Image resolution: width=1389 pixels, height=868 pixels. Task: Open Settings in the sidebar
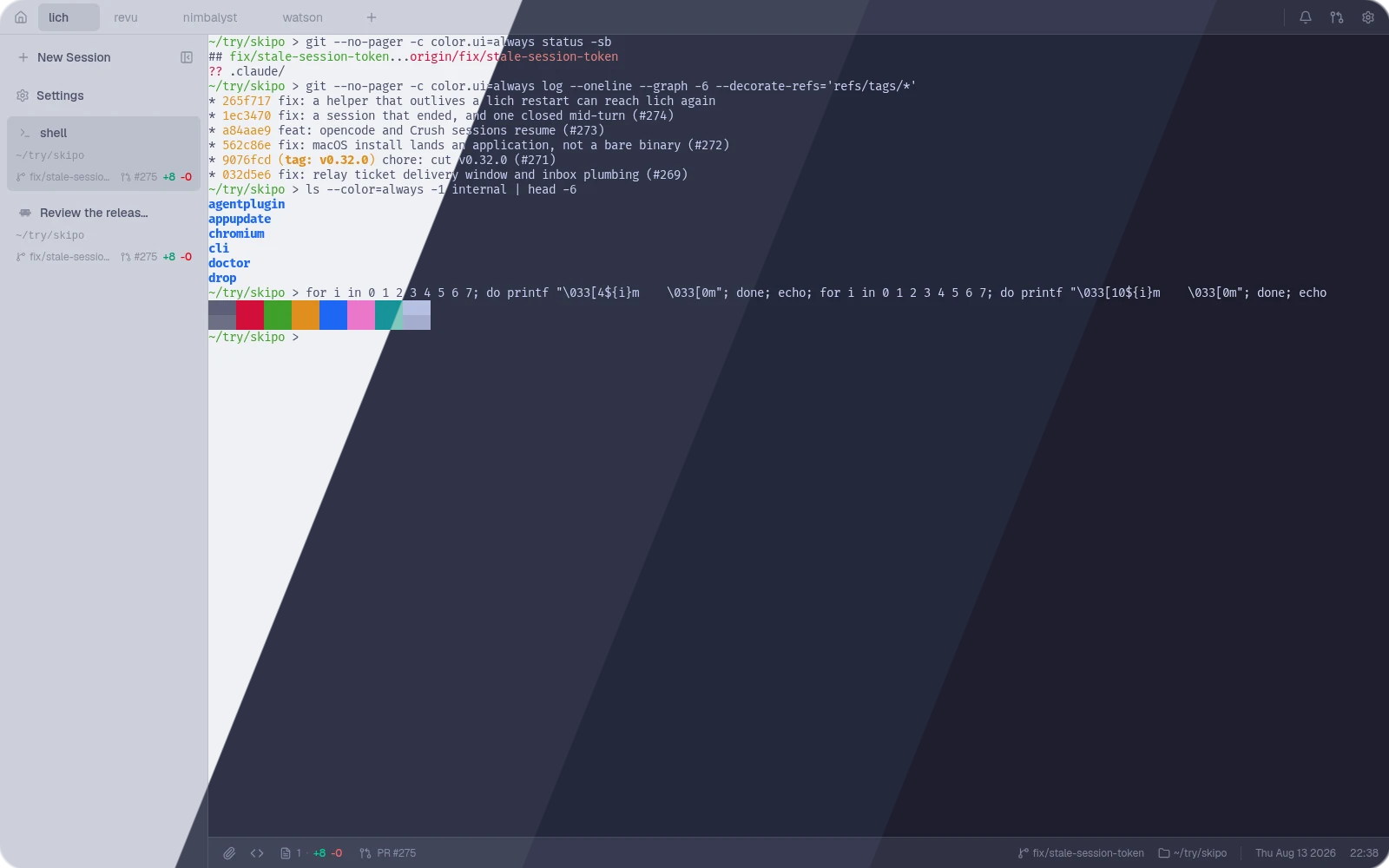pos(60,95)
